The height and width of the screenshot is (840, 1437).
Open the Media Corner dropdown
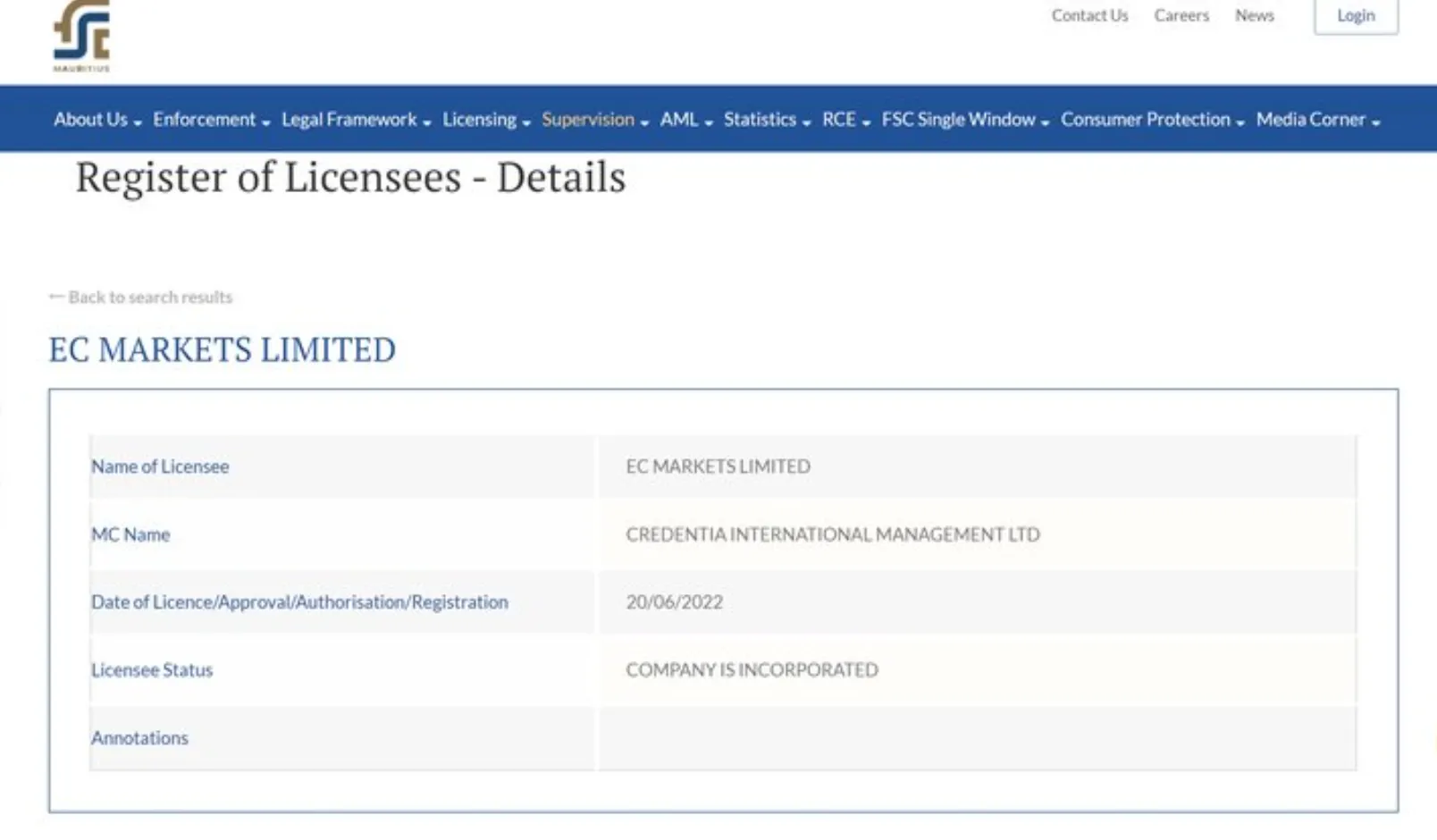click(x=1317, y=120)
